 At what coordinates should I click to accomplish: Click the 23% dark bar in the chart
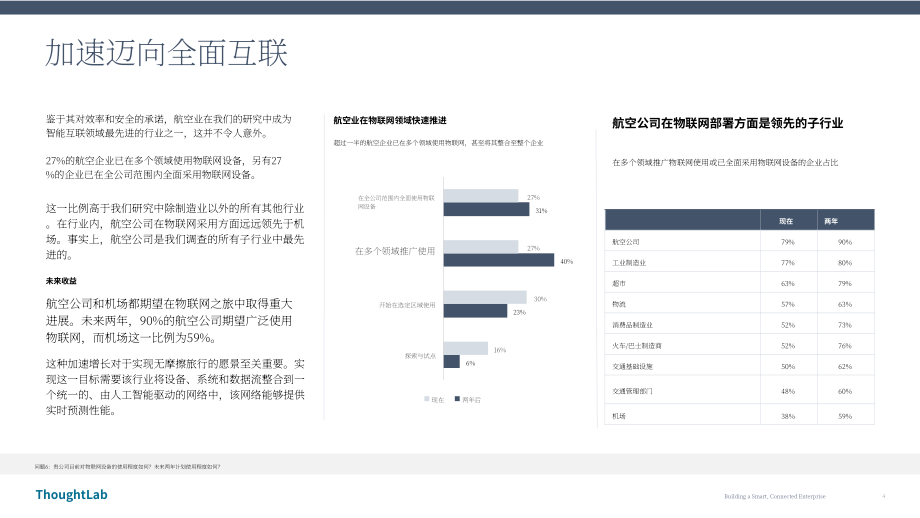pyautogui.click(x=475, y=311)
